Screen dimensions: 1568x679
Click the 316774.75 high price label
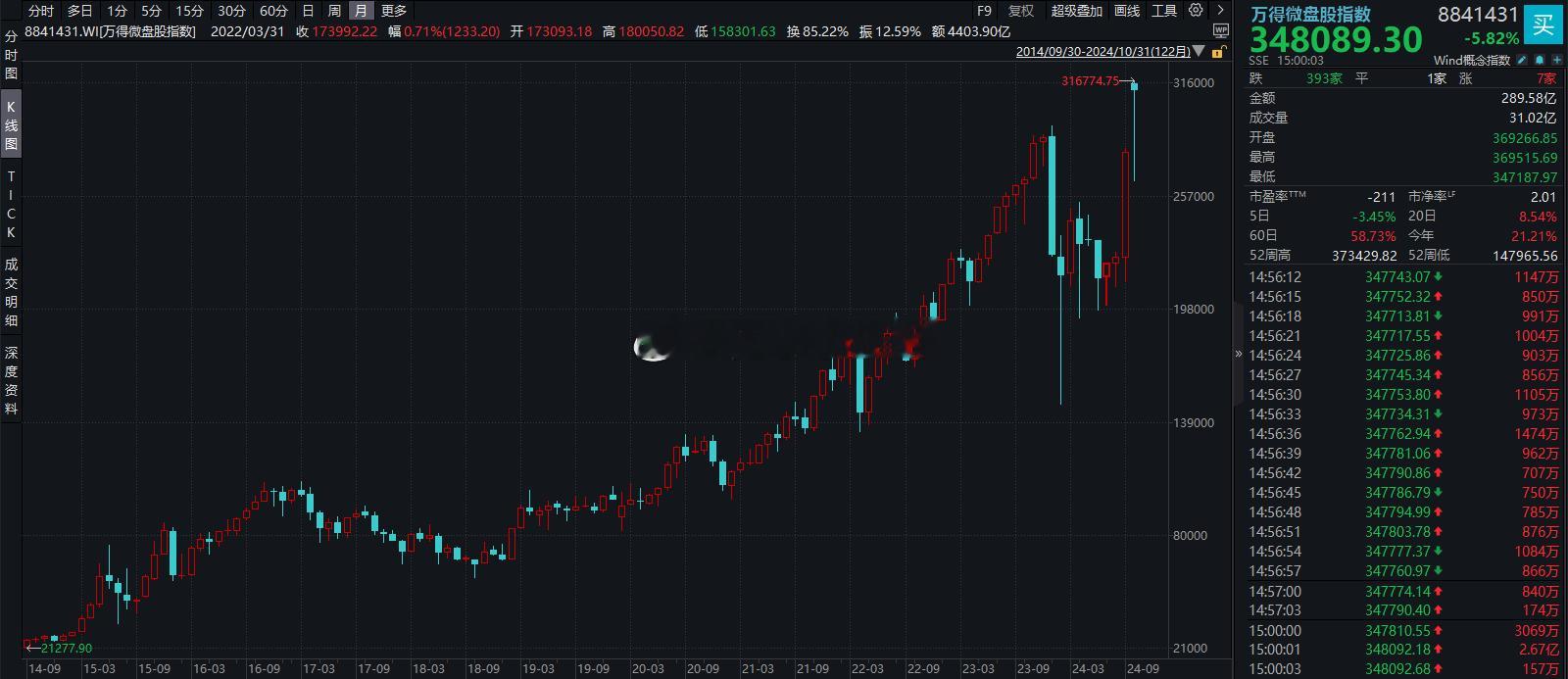pos(1090,81)
